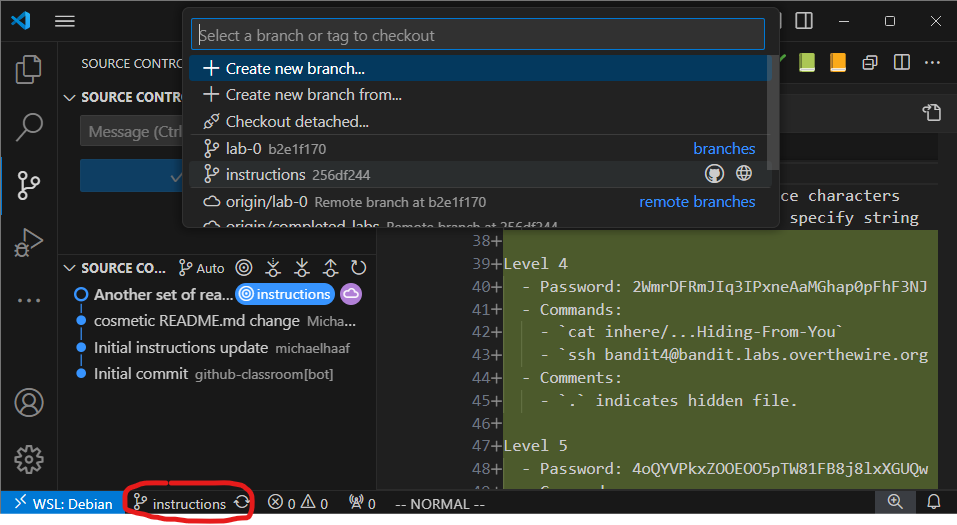Collapse the source control graph section
The height and width of the screenshot is (525, 957).
(70, 268)
